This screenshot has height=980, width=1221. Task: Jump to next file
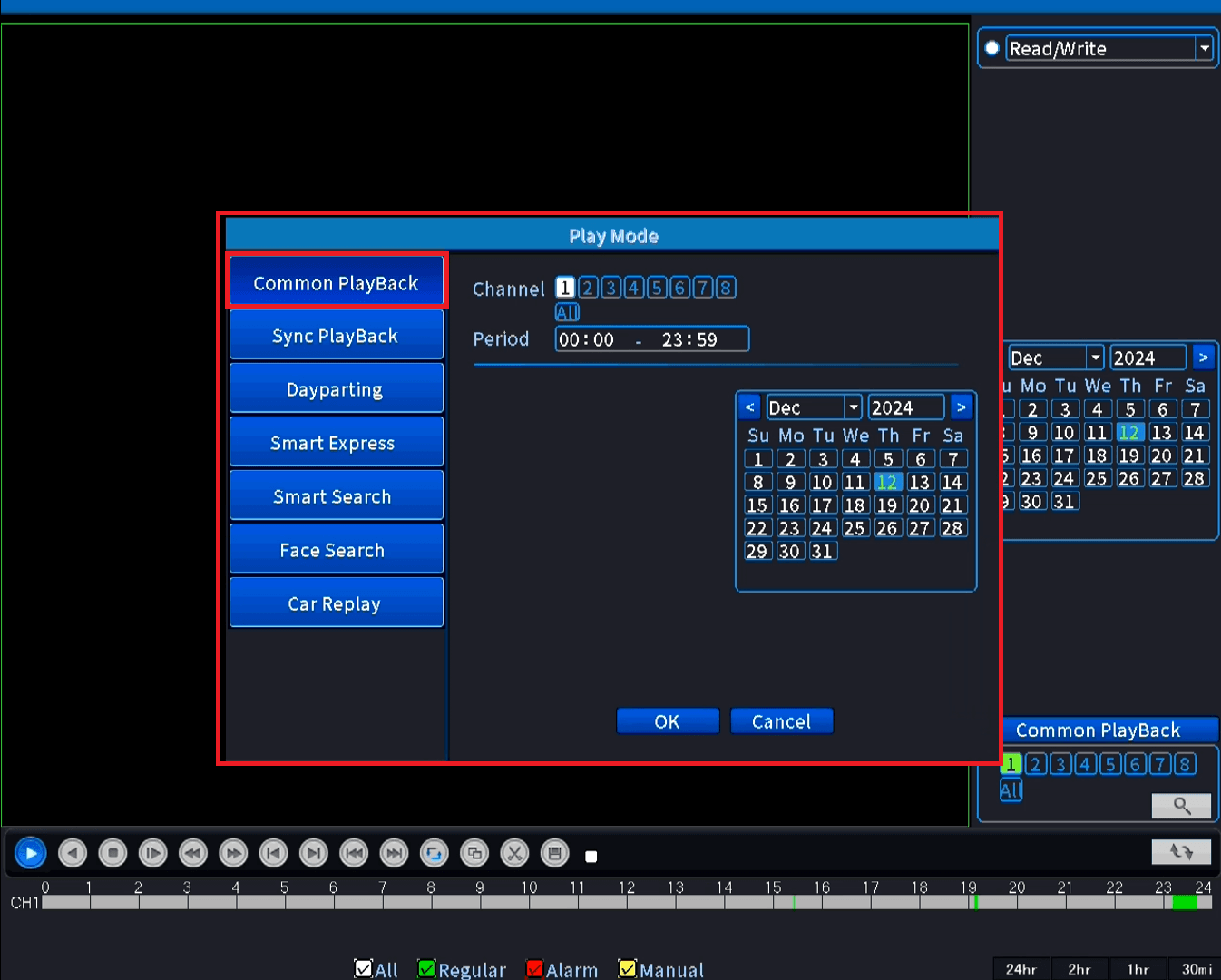pos(394,853)
